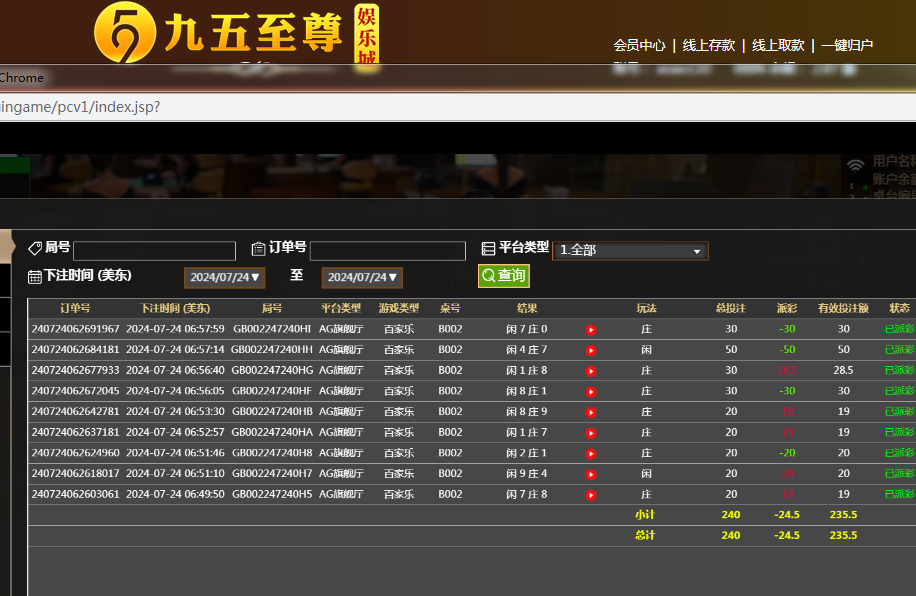Play video replay for round GB002247240H5
Screen dimensions: 916x596
pyautogui.click(x=590, y=495)
